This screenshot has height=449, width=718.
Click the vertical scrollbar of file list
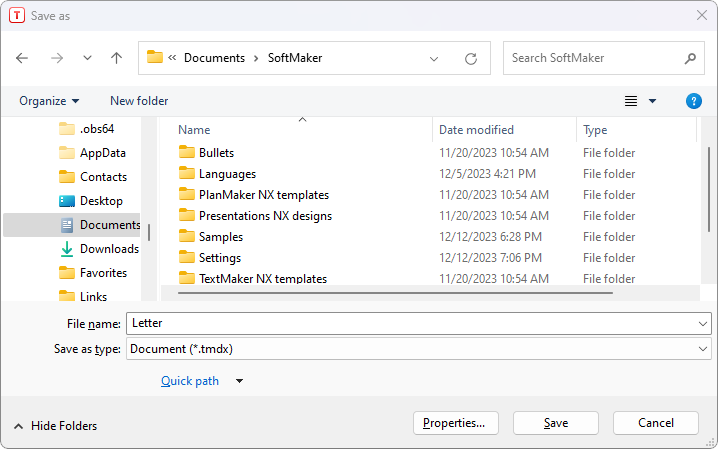708,189
